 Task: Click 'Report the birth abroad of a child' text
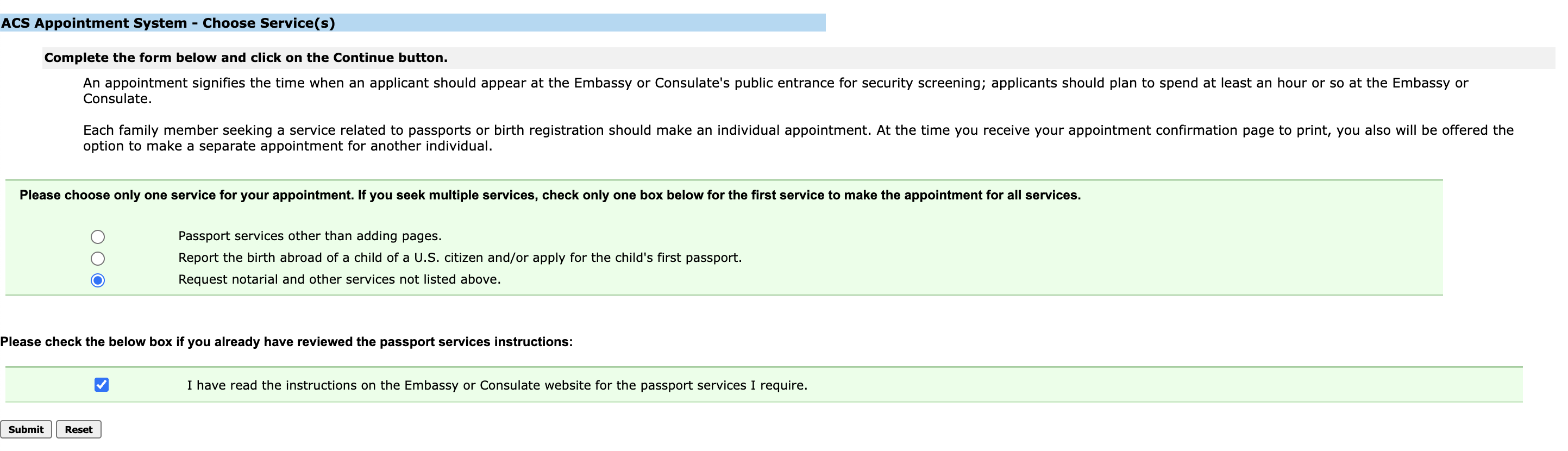[460, 258]
